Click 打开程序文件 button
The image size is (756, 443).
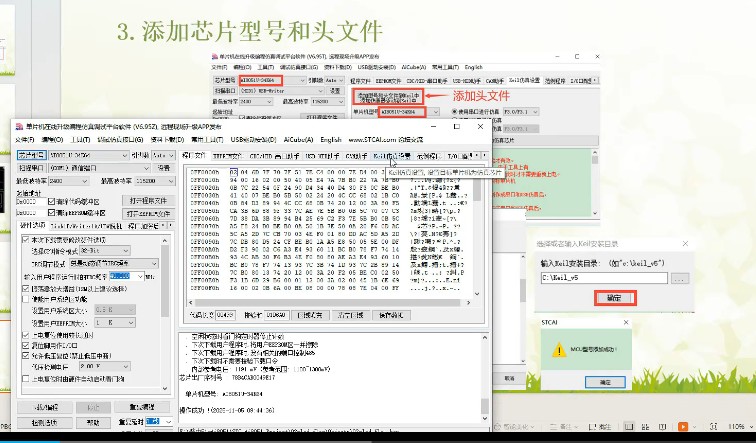tap(148, 201)
